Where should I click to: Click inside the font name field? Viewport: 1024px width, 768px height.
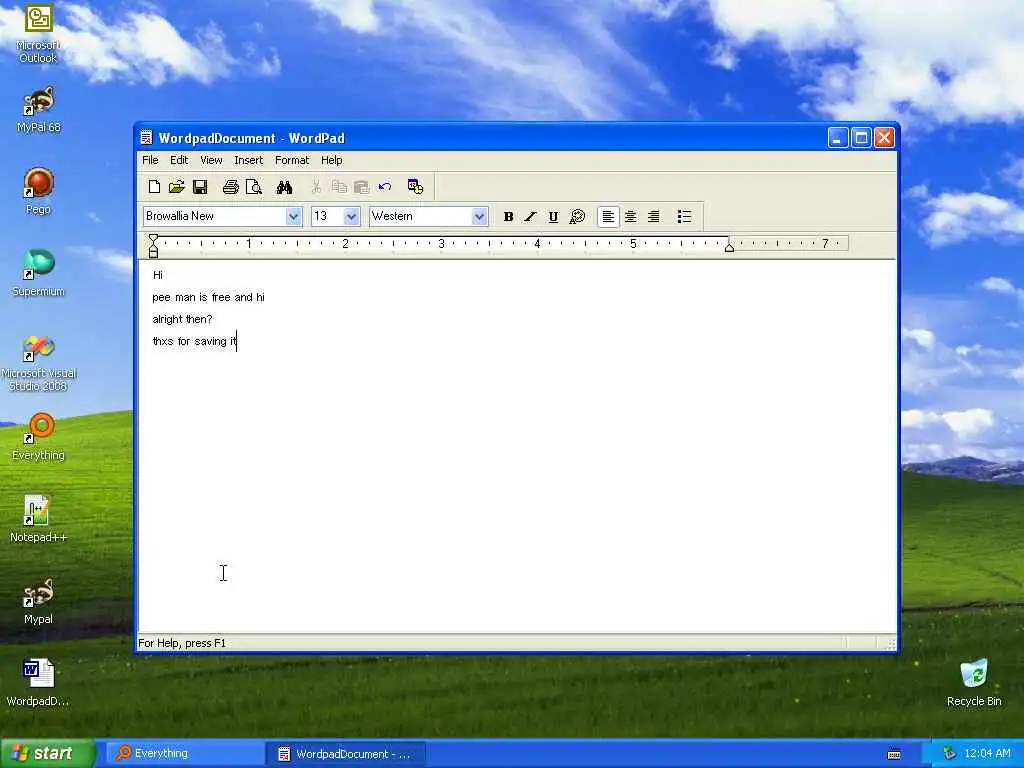coord(214,217)
